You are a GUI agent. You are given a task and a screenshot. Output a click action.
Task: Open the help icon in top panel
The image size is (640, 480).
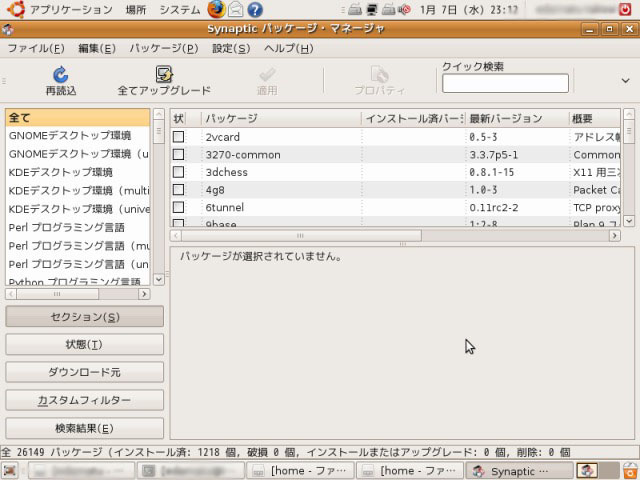tap(255, 9)
